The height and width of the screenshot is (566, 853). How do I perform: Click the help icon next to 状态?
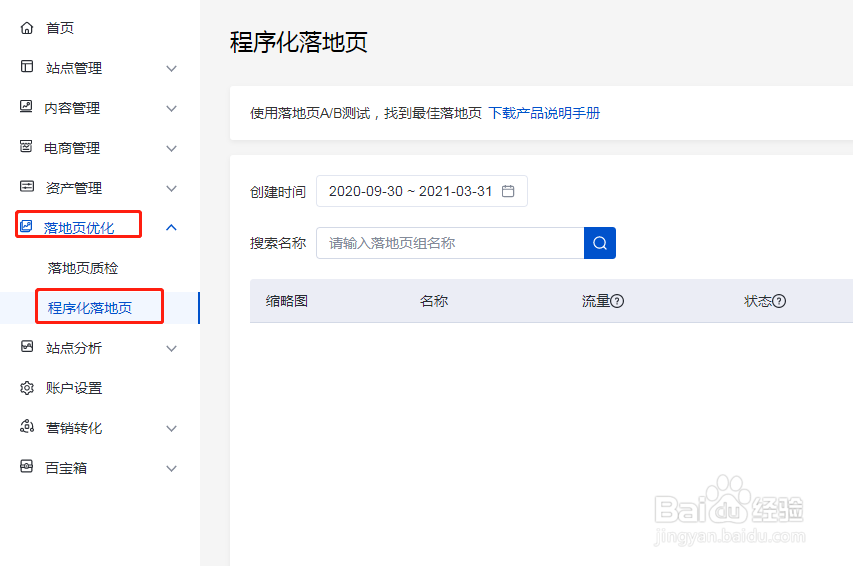coord(779,301)
